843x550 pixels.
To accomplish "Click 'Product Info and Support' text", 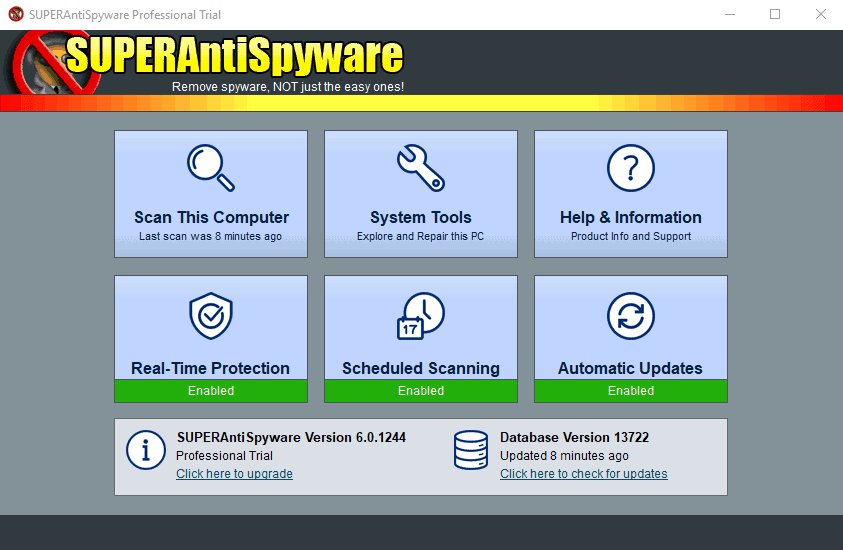I will (x=631, y=236).
